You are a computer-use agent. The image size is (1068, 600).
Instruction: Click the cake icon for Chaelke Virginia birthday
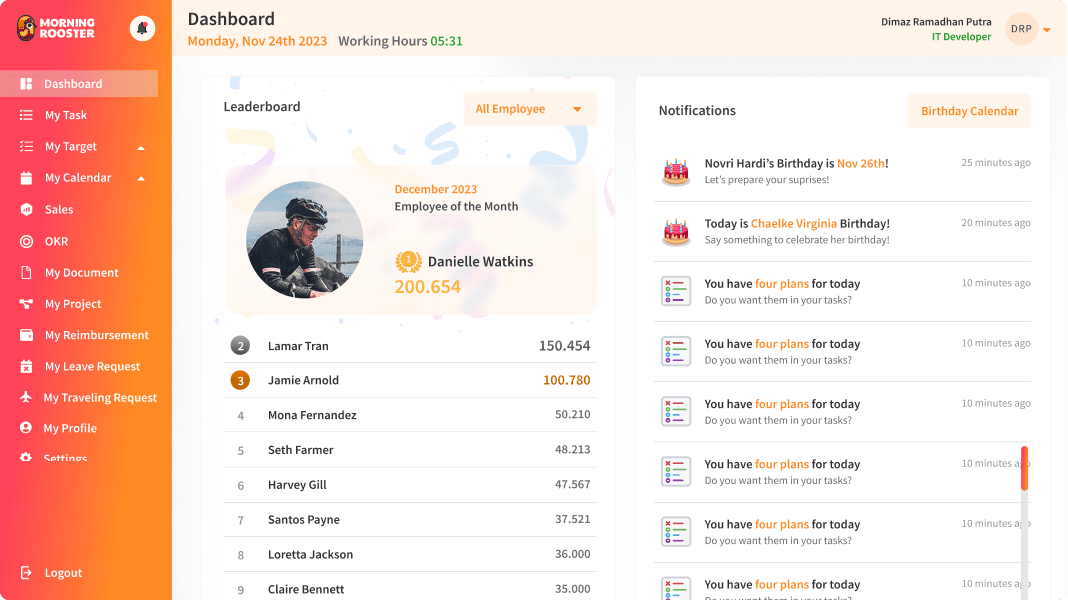[676, 232]
